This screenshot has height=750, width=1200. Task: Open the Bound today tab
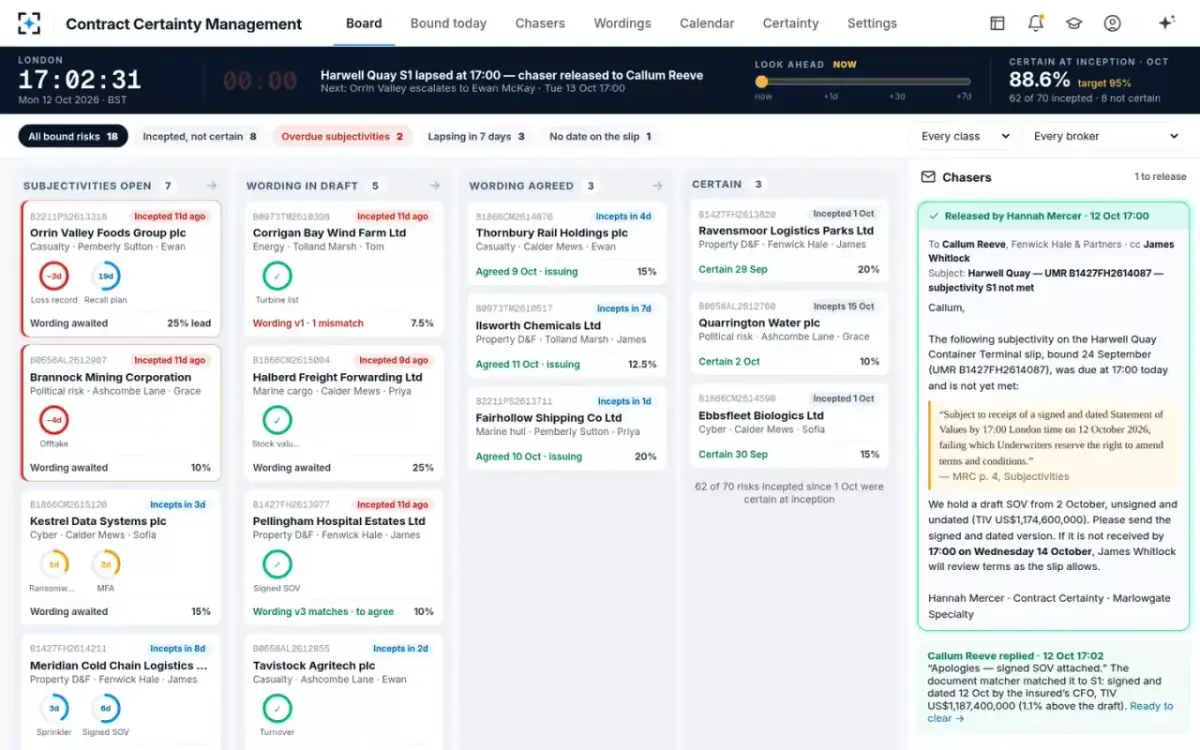(448, 23)
